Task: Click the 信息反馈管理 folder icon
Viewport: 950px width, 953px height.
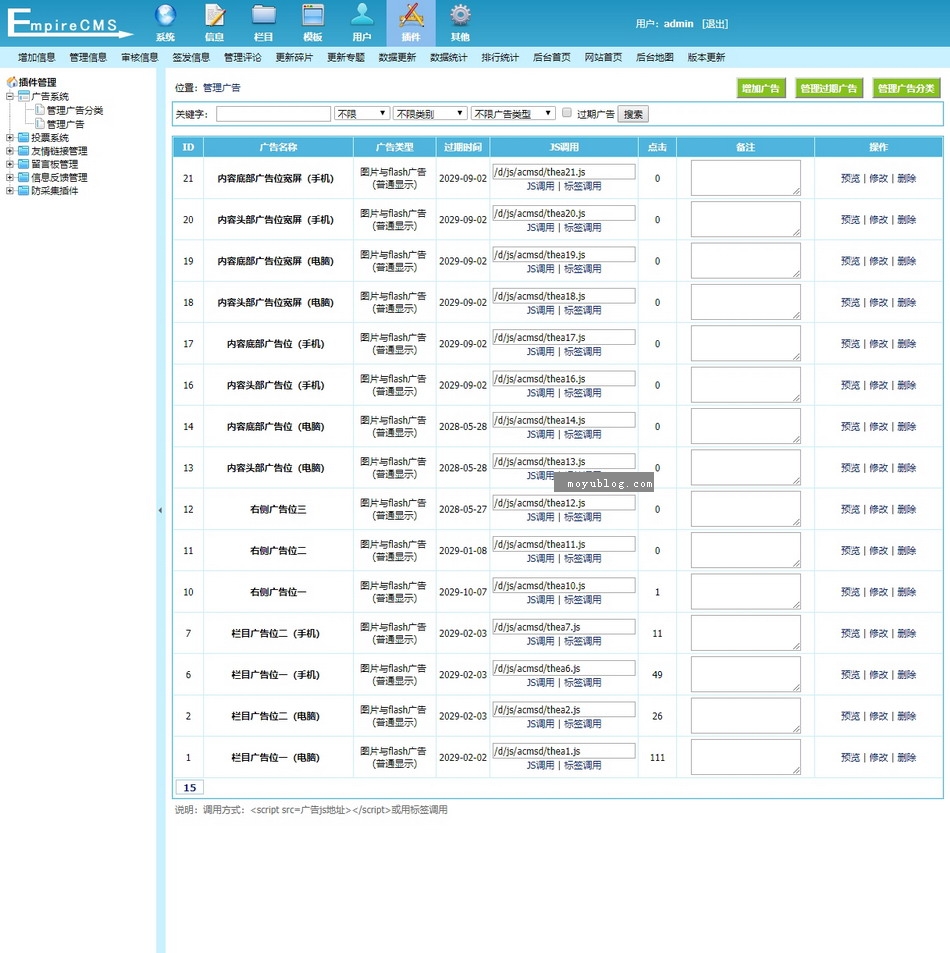Action: coord(24,177)
